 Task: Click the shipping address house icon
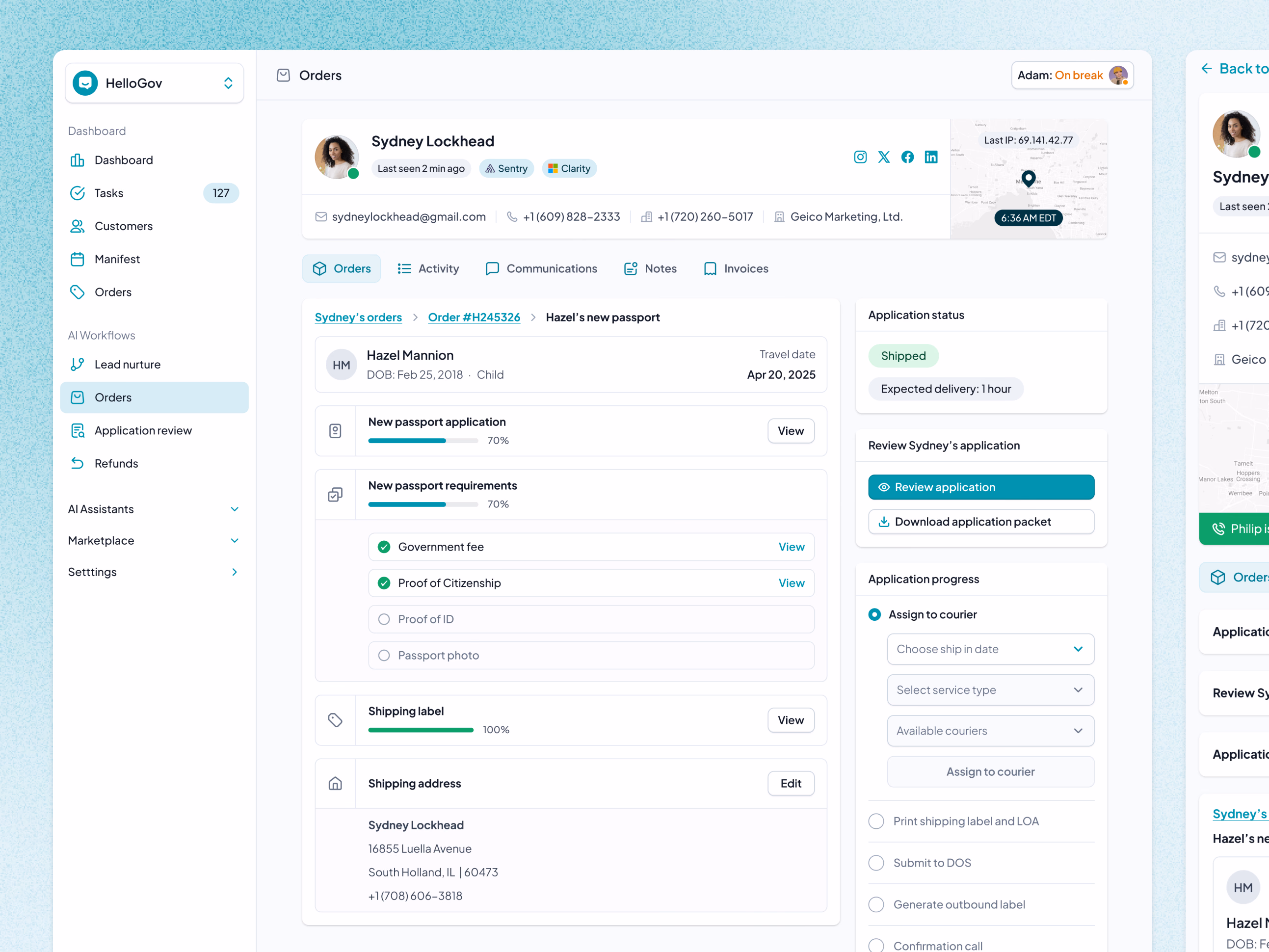335,783
